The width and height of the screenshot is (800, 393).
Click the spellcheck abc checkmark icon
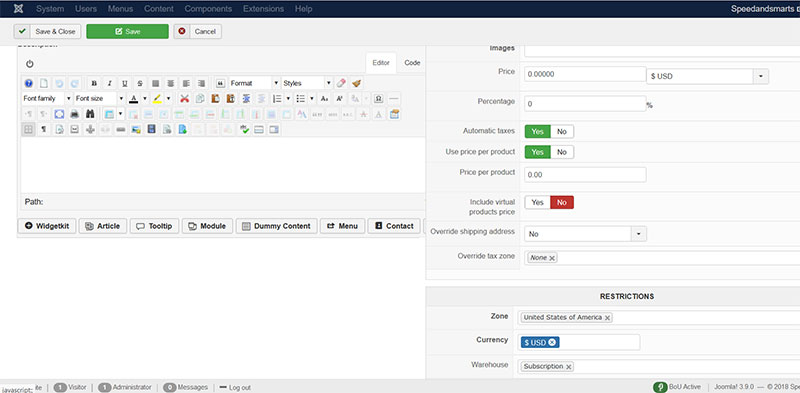(244, 130)
